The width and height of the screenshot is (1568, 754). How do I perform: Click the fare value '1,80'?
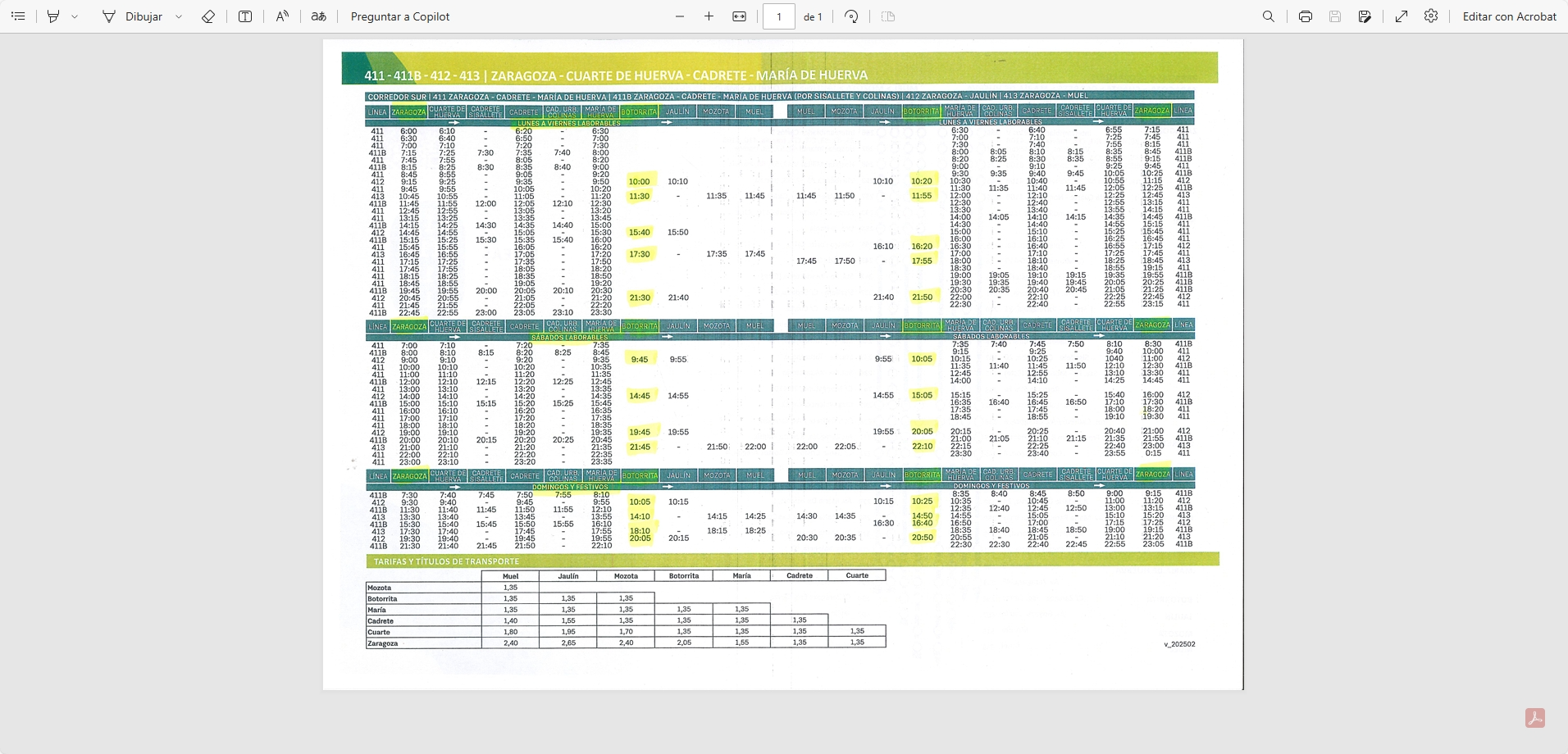(x=510, y=632)
